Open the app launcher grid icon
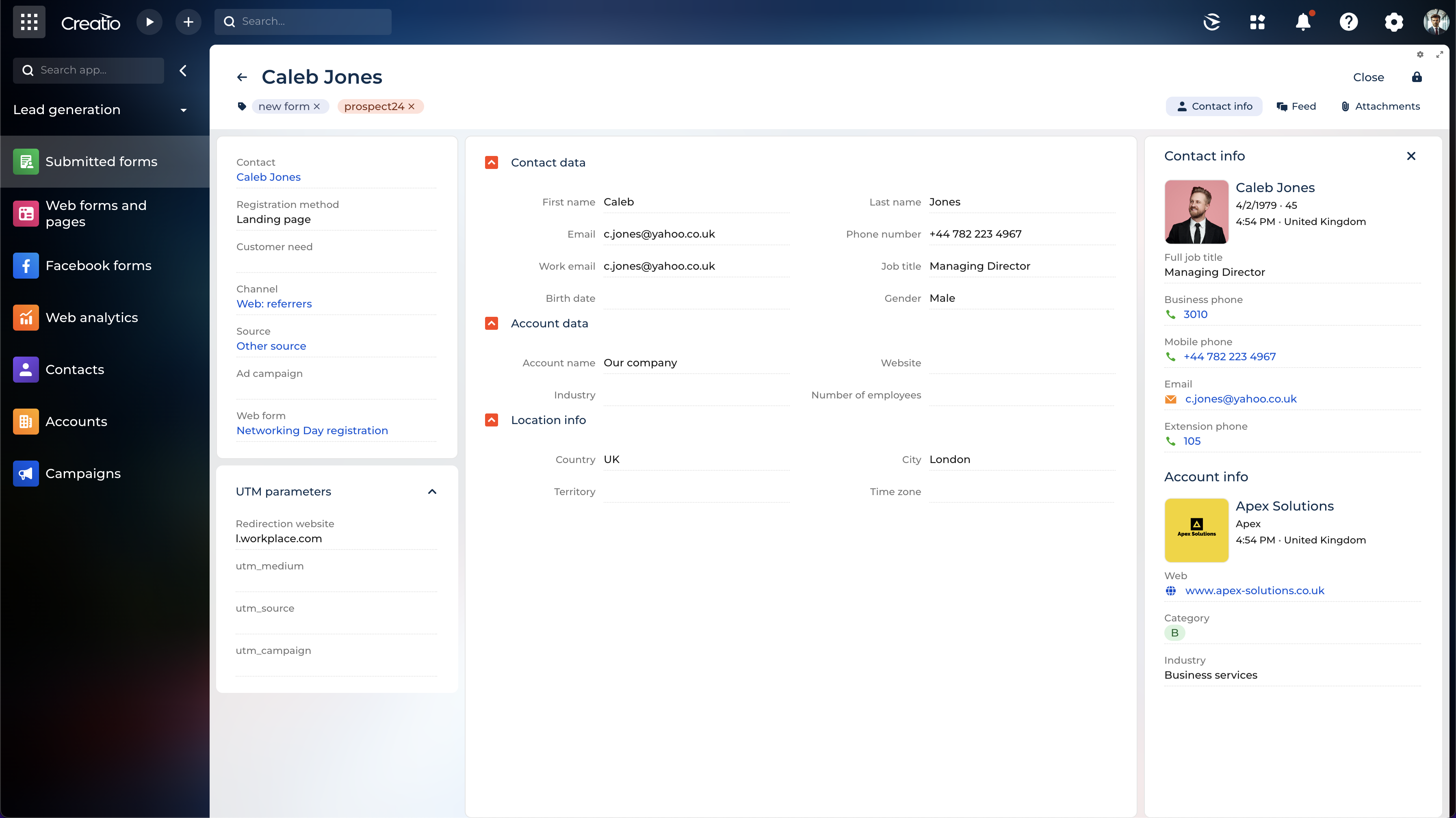 (x=29, y=22)
